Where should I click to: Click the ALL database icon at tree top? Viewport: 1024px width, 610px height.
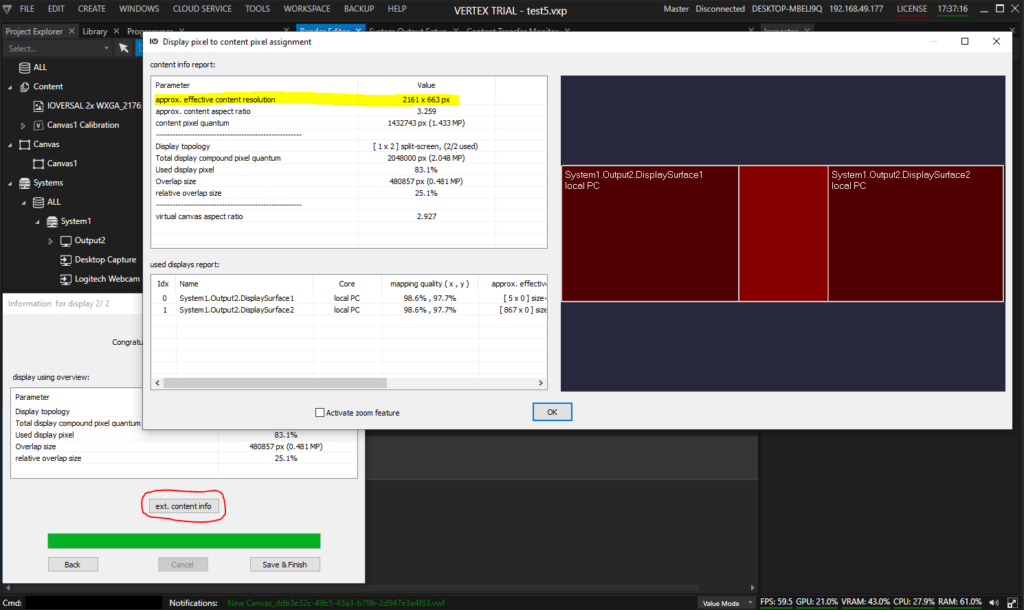coord(24,67)
